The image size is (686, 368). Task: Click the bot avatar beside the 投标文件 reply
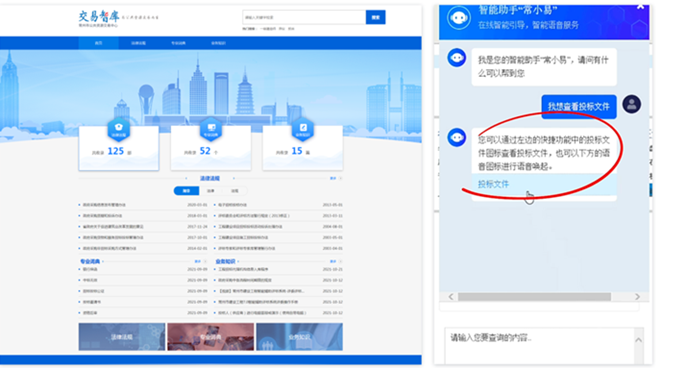click(x=456, y=137)
